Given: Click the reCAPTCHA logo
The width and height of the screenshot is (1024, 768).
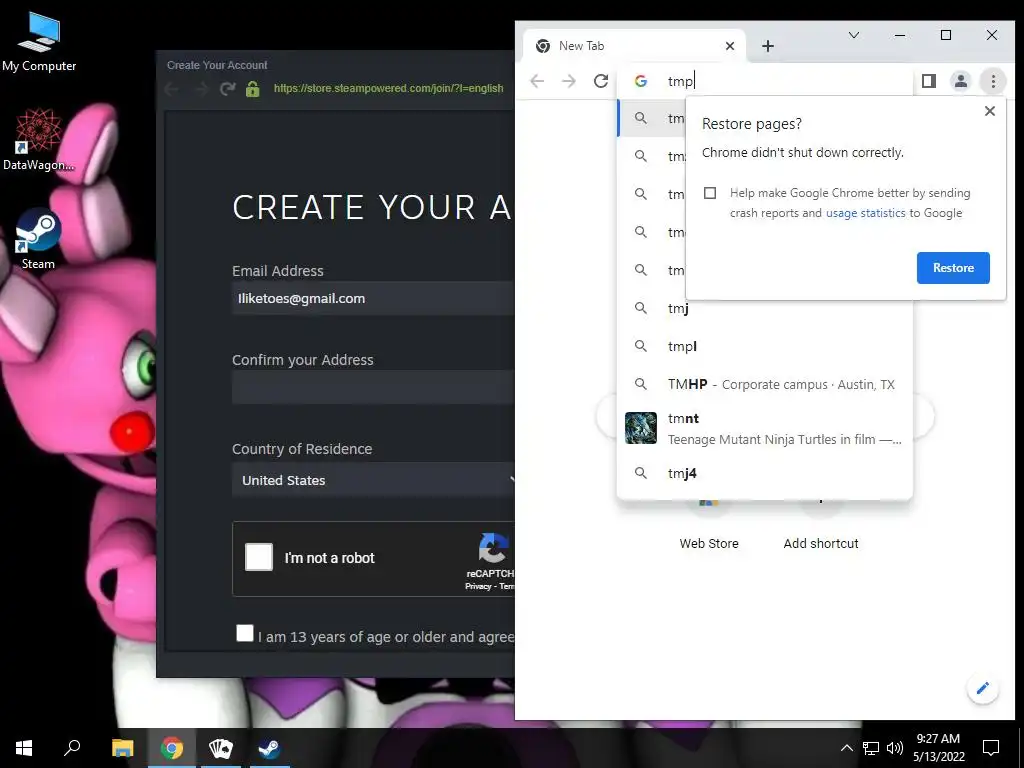Looking at the screenshot, I should [x=492, y=548].
